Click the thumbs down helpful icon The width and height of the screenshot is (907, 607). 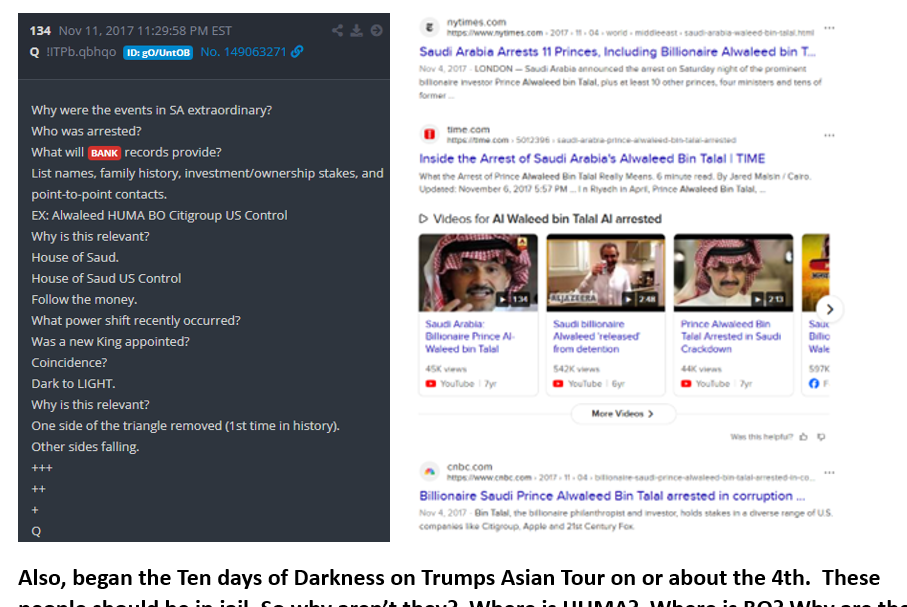[821, 437]
